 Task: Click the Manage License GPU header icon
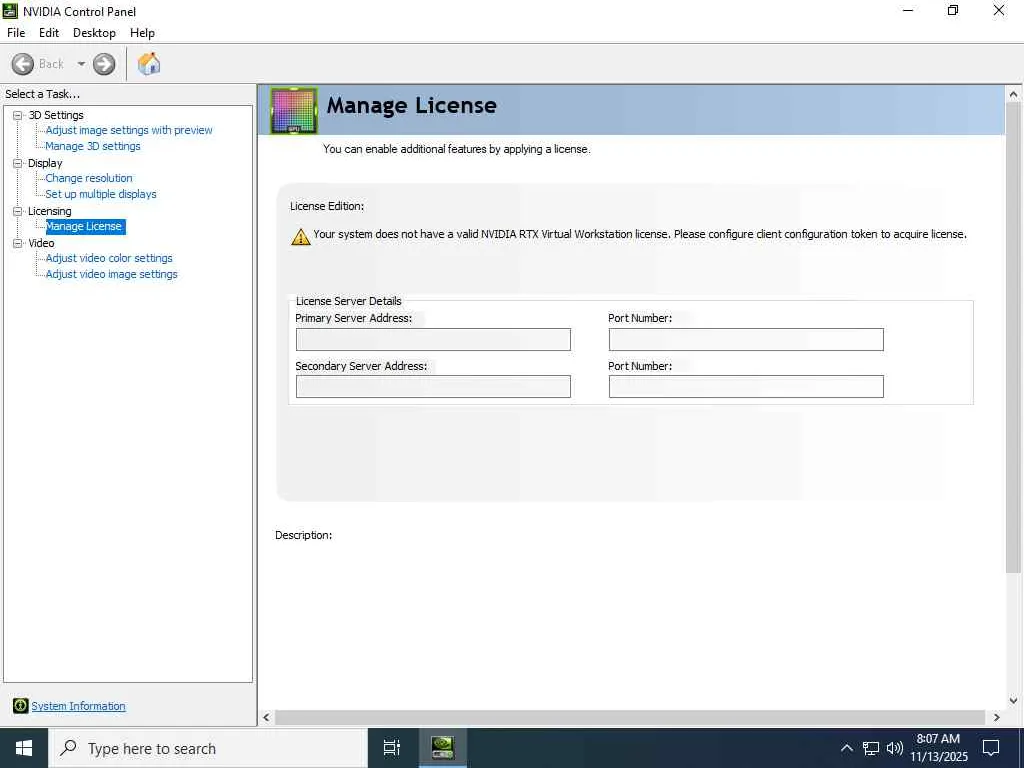coord(294,110)
